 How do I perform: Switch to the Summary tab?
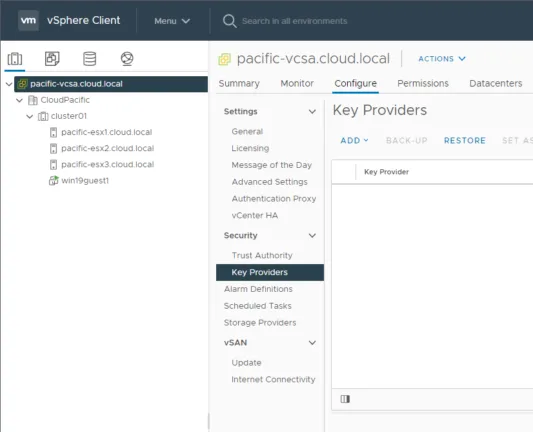coord(239,84)
